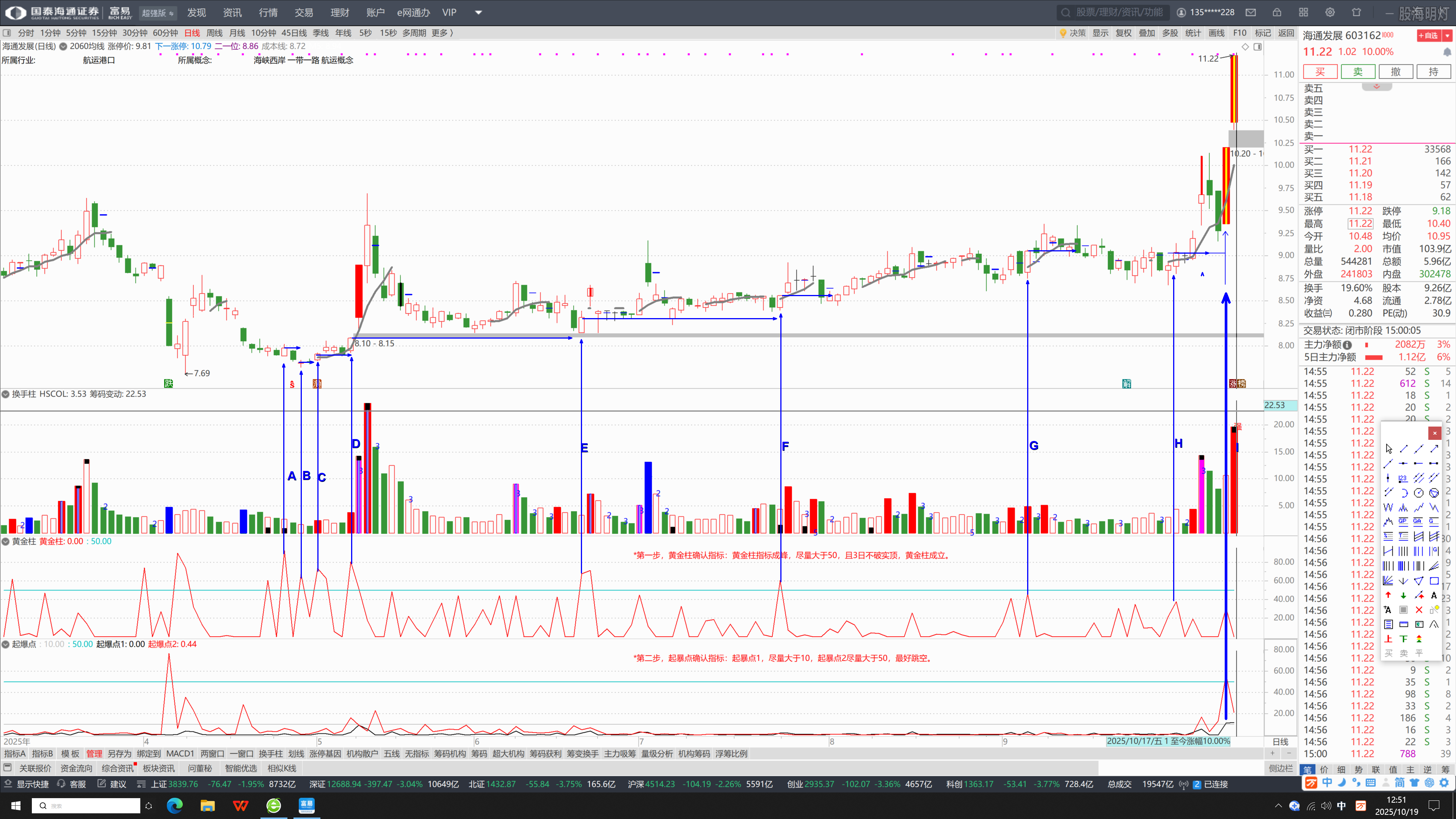Open the dropdown arrow after VIP menu

478,13
